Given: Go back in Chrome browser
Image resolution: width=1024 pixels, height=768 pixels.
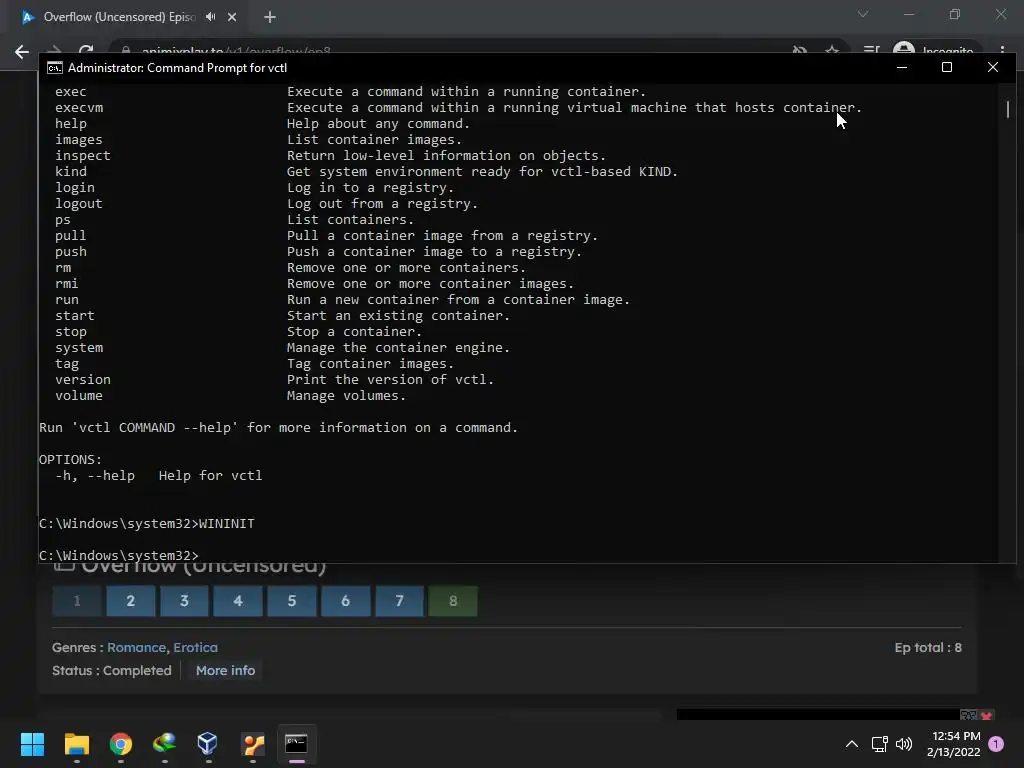Looking at the screenshot, I should pyautogui.click(x=22, y=52).
